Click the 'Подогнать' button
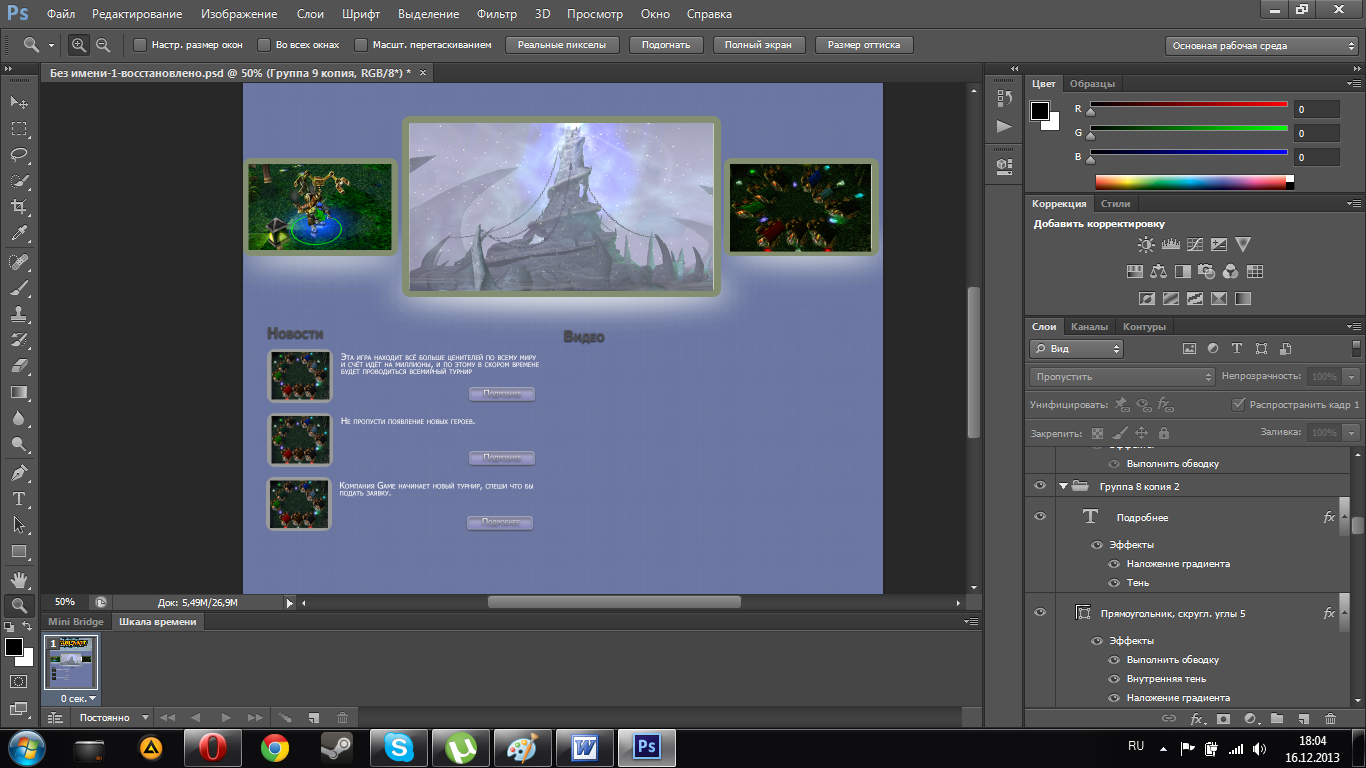 [666, 45]
